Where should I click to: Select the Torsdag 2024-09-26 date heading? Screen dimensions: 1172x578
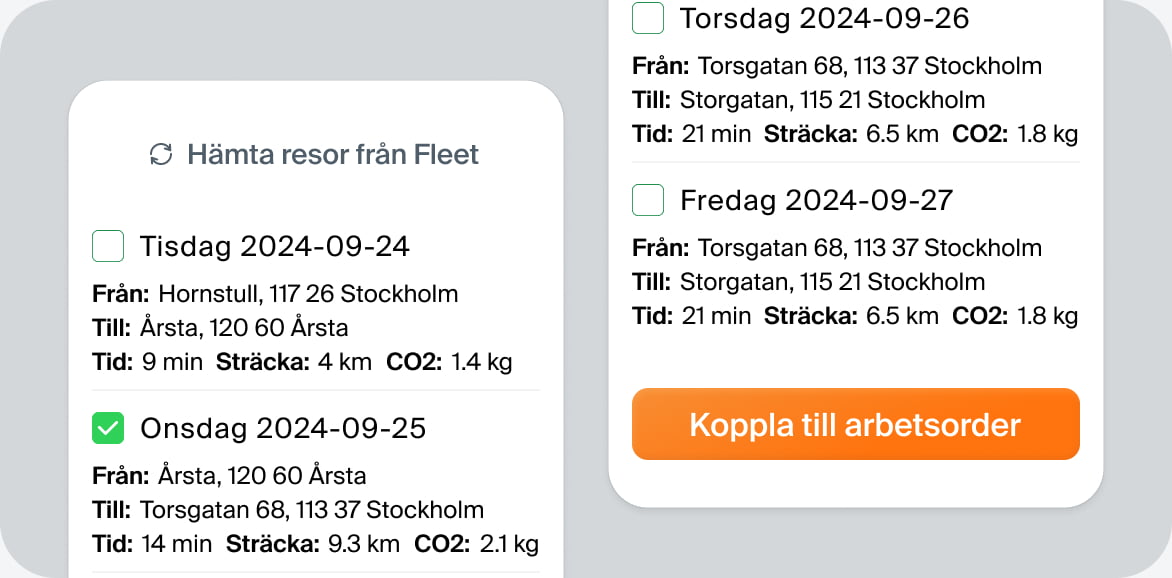coord(824,18)
